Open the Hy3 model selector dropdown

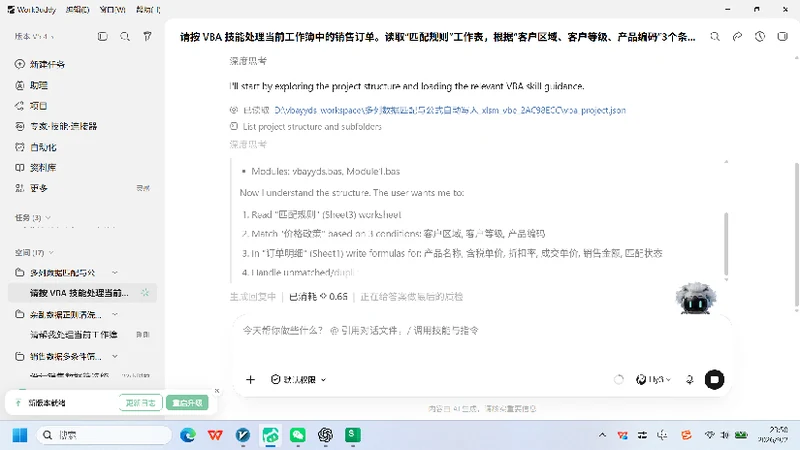point(654,380)
